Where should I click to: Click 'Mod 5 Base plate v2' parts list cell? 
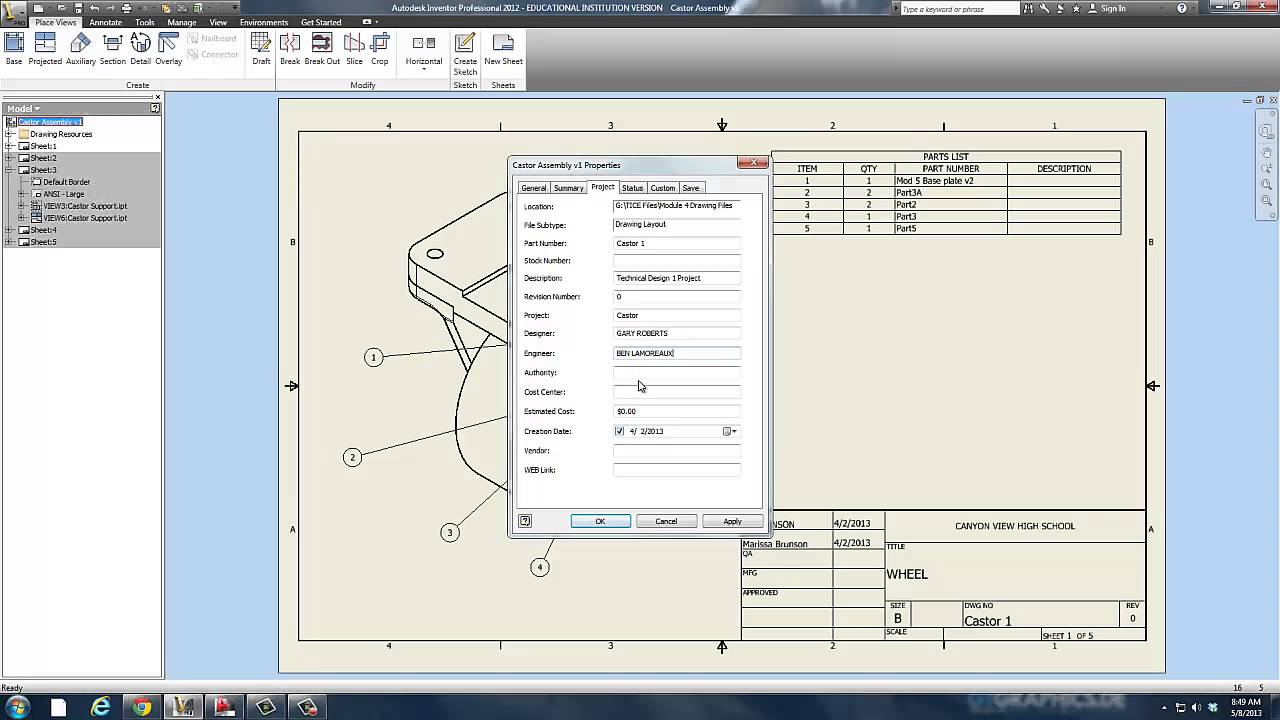(x=949, y=181)
